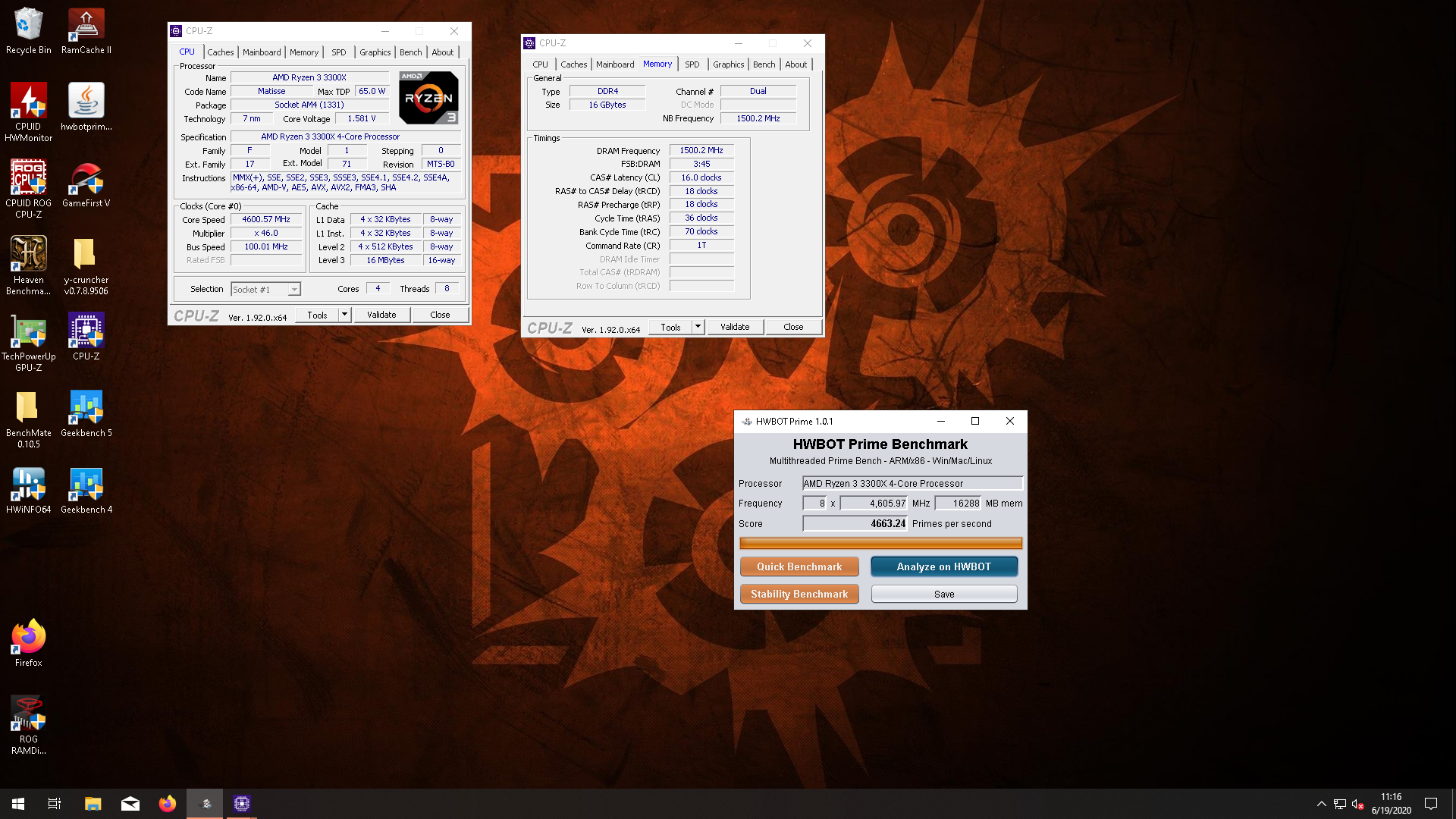Switch to HWBOT Prime taskbar button
The width and height of the screenshot is (1456, 819).
pyautogui.click(x=205, y=804)
